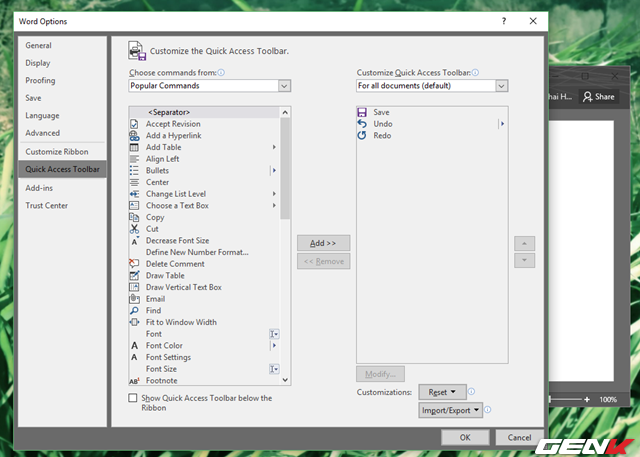This screenshot has height=457, width=640.
Task: Select the Quick Access Toolbar category
Action: coord(62,169)
